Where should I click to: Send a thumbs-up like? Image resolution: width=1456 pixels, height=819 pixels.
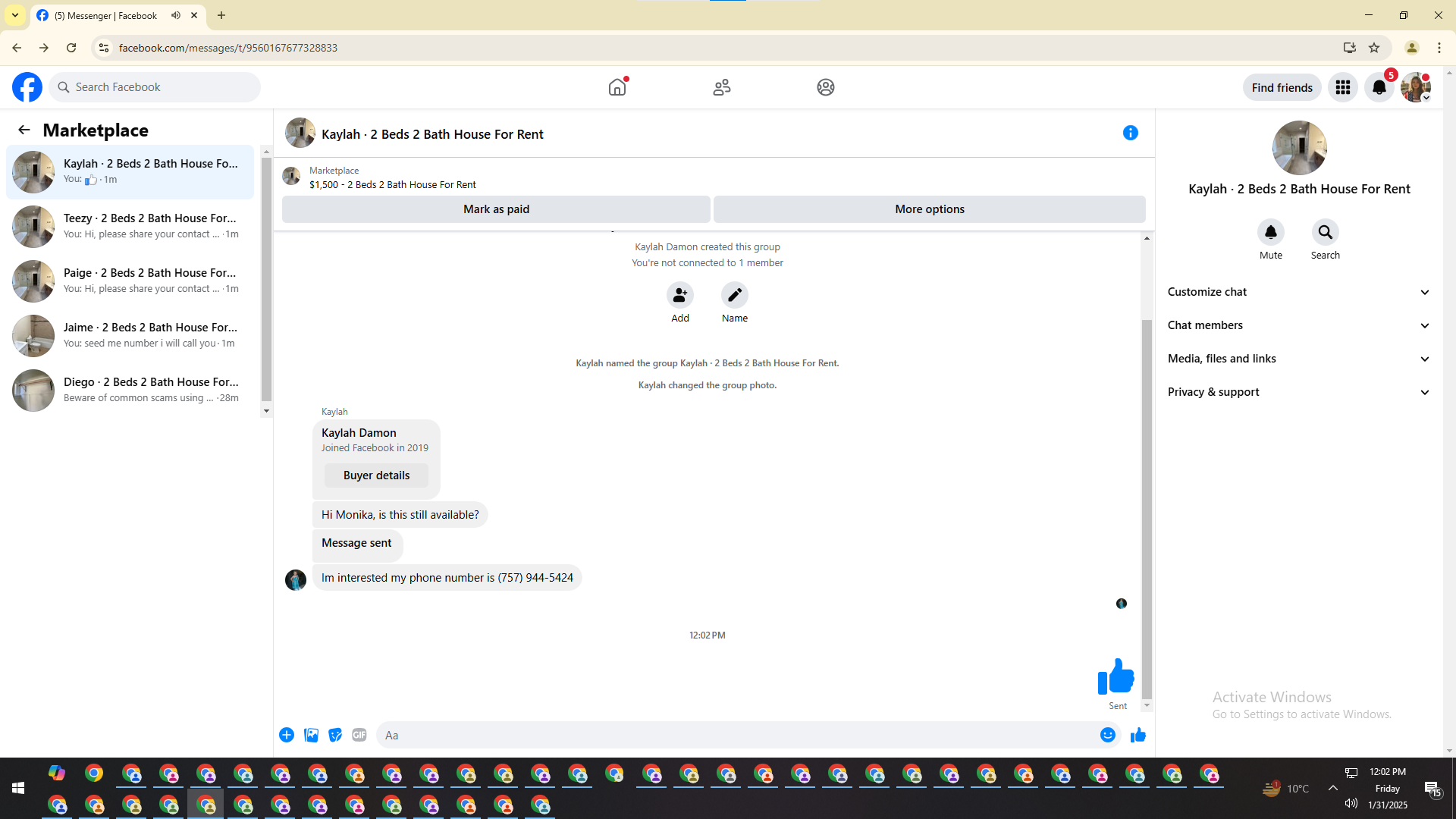pos(1138,735)
